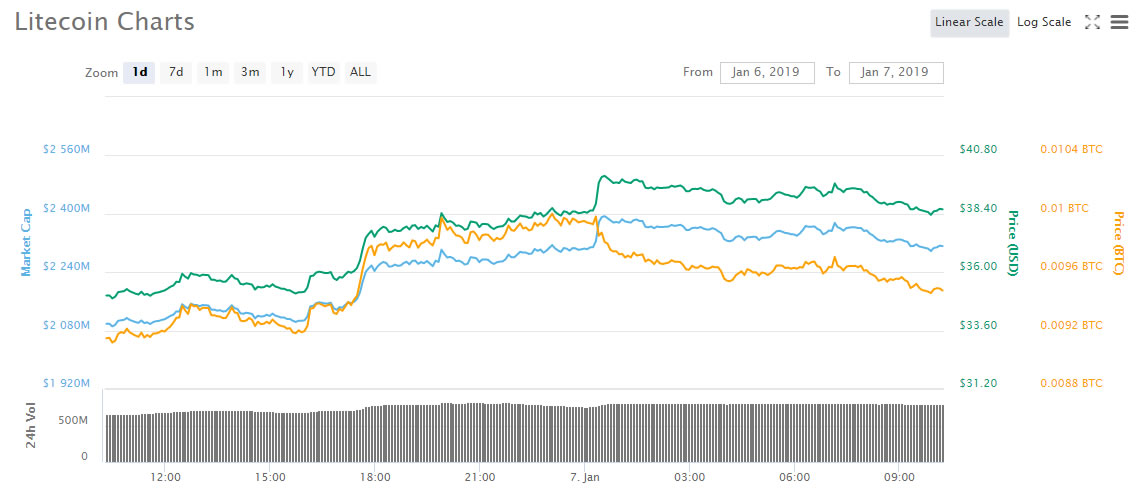Show ALL historical data range

pyautogui.click(x=360, y=72)
